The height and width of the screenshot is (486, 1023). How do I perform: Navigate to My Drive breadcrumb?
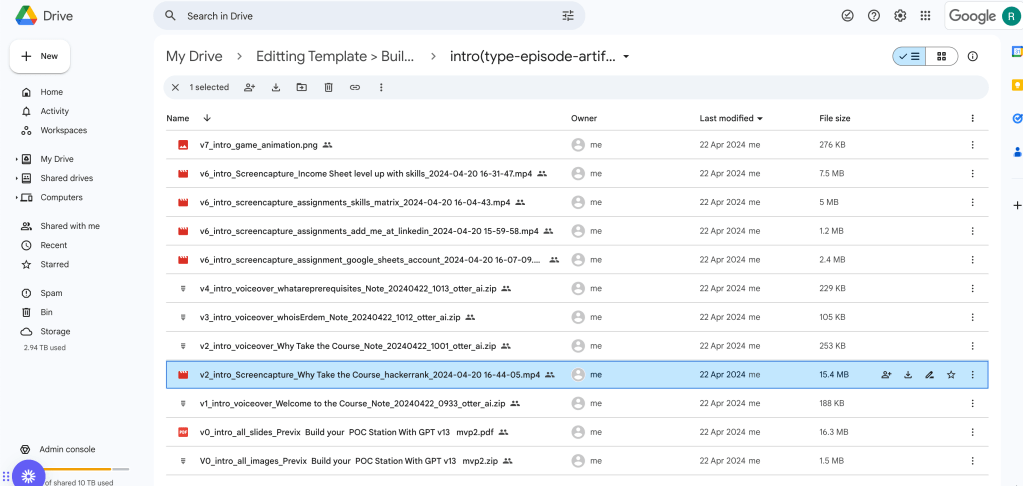click(194, 56)
